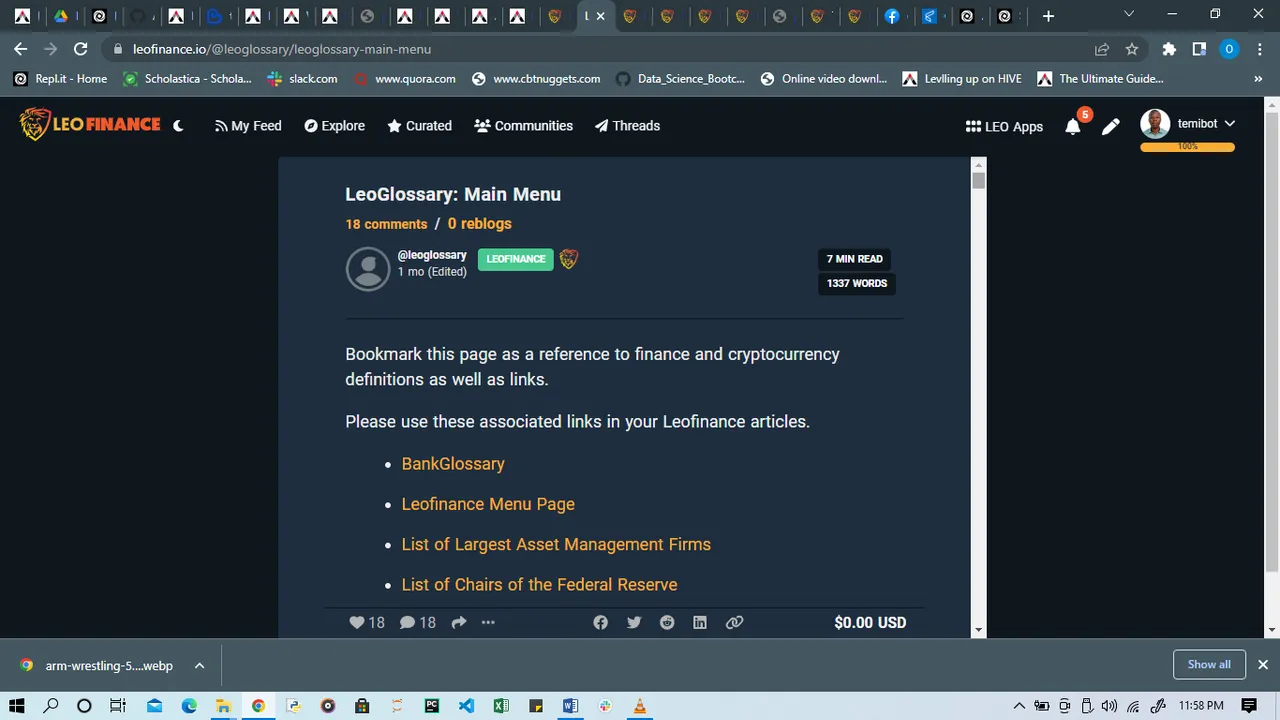Open the three-dot more options menu
The width and height of the screenshot is (1280, 720).
coord(488,622)
